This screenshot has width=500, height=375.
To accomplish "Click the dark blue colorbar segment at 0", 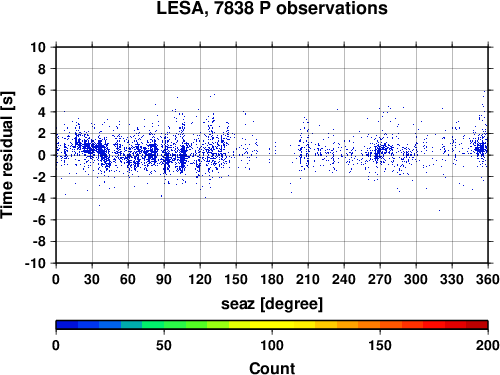I will pos(67,325).
